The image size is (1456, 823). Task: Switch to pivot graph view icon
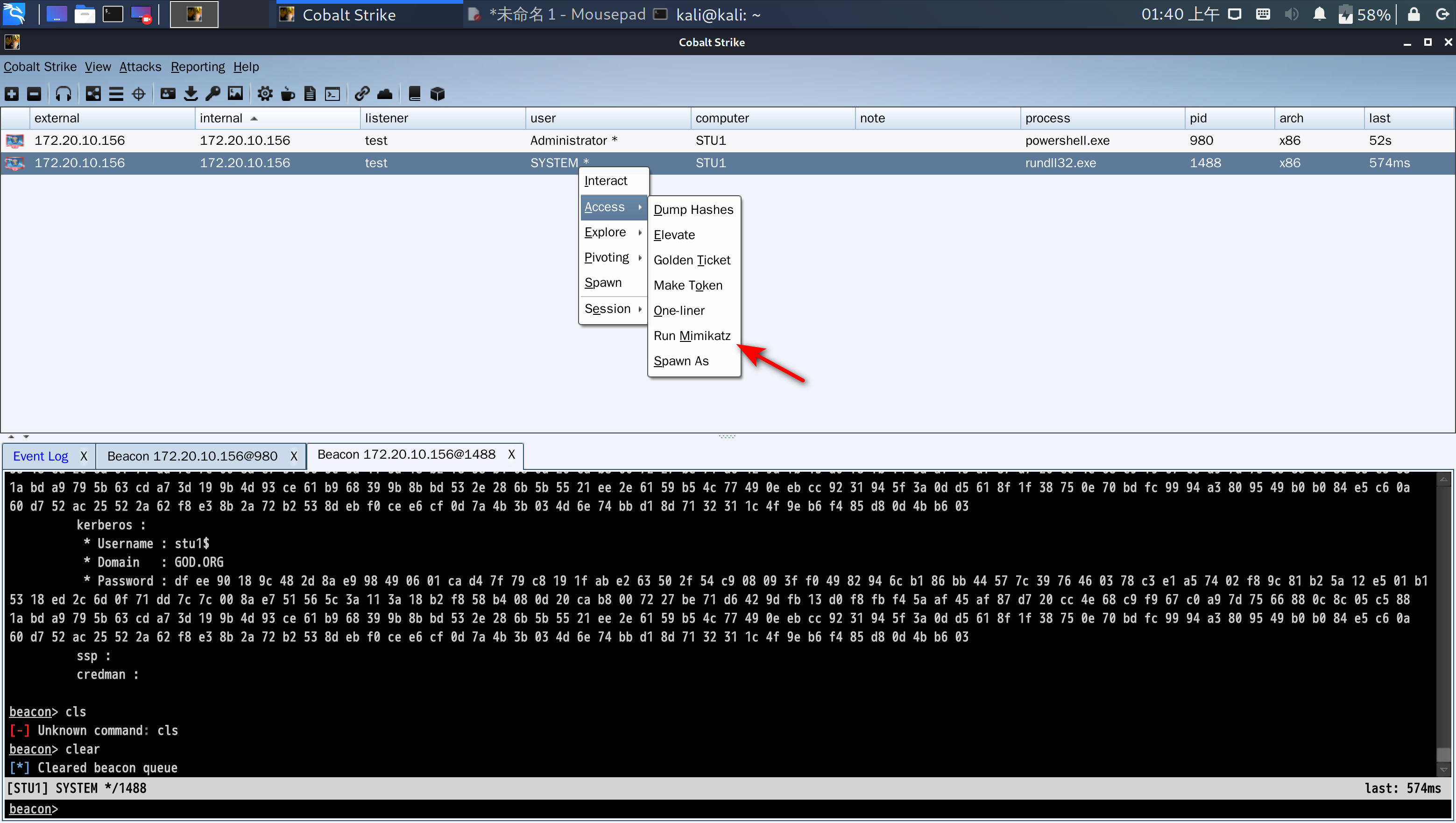(93, 94)
